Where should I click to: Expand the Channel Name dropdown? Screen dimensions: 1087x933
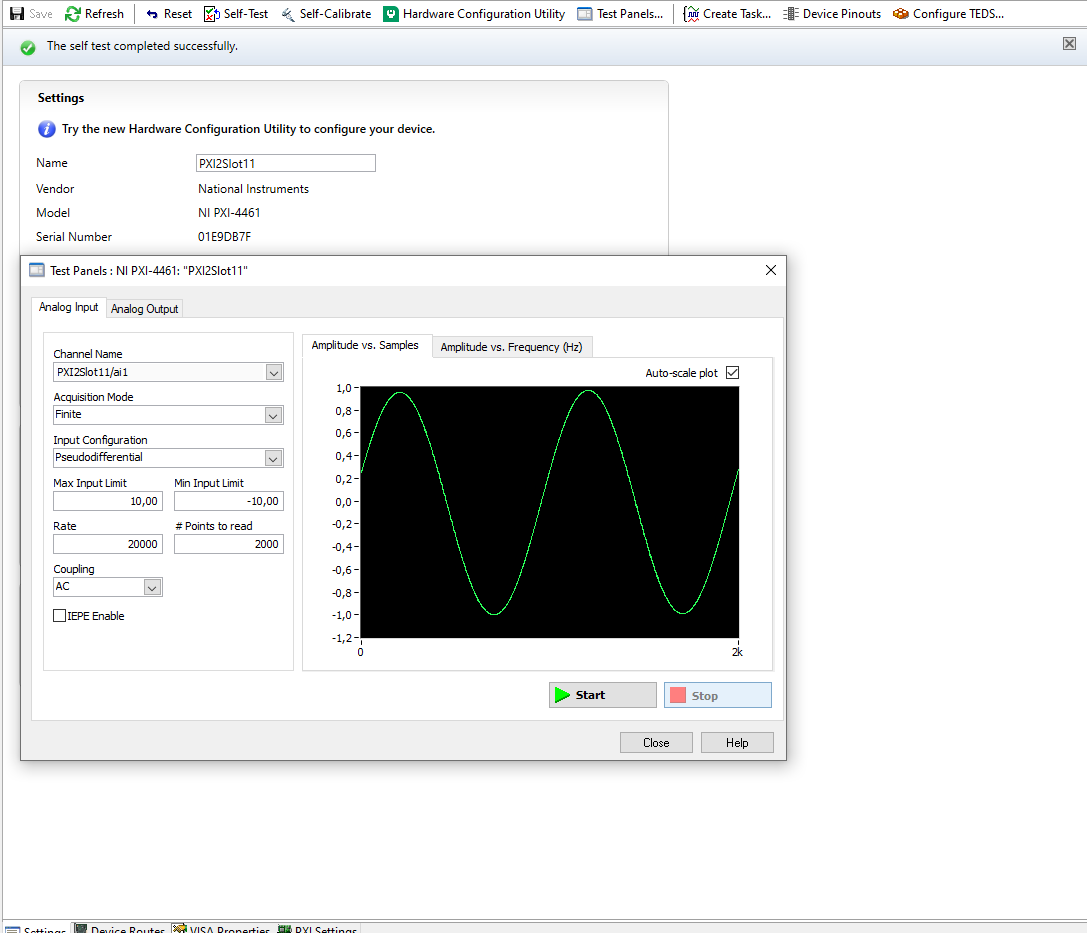(x=274, y=373)
